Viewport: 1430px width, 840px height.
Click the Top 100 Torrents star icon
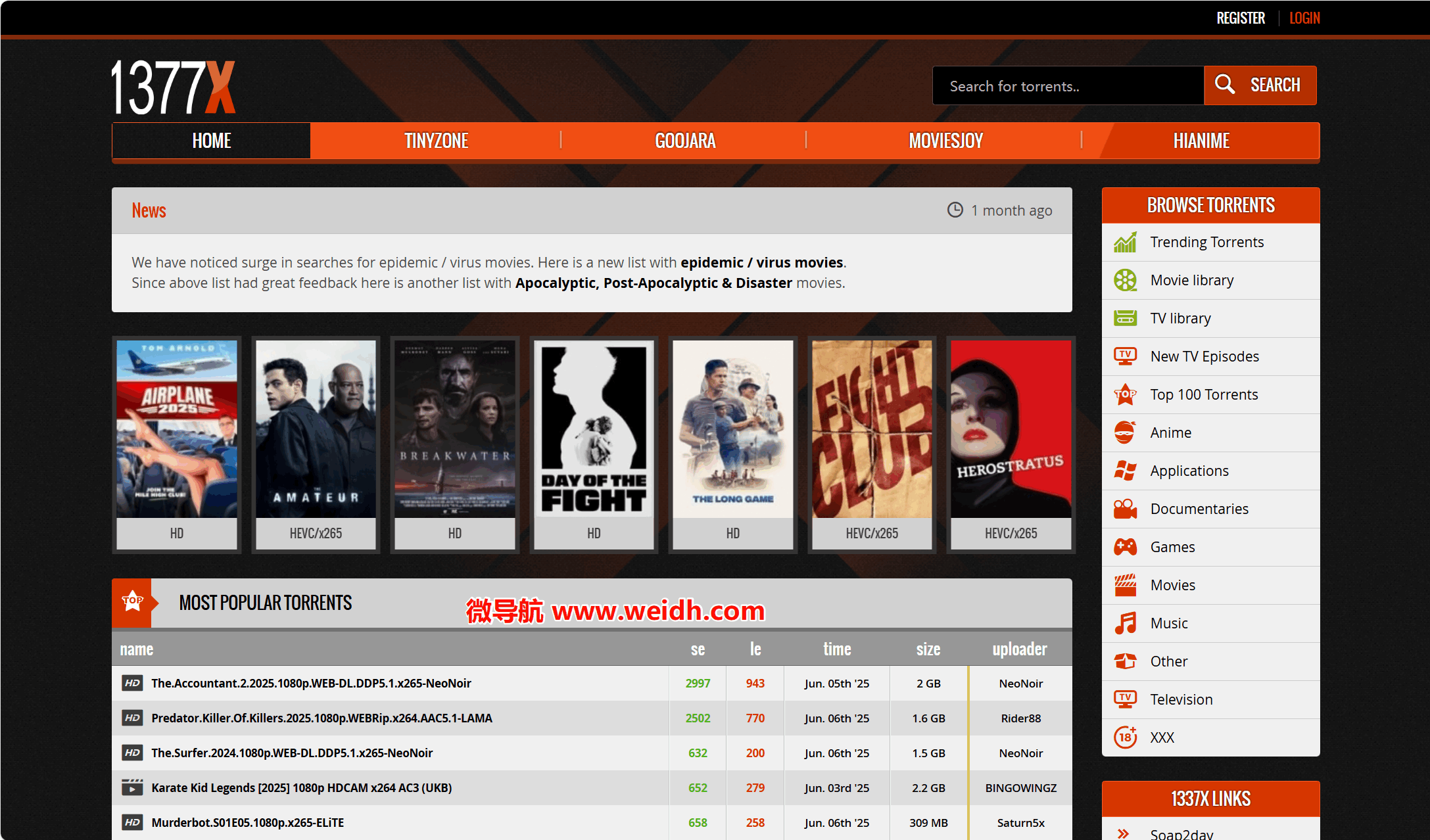tap(1125, 395)
